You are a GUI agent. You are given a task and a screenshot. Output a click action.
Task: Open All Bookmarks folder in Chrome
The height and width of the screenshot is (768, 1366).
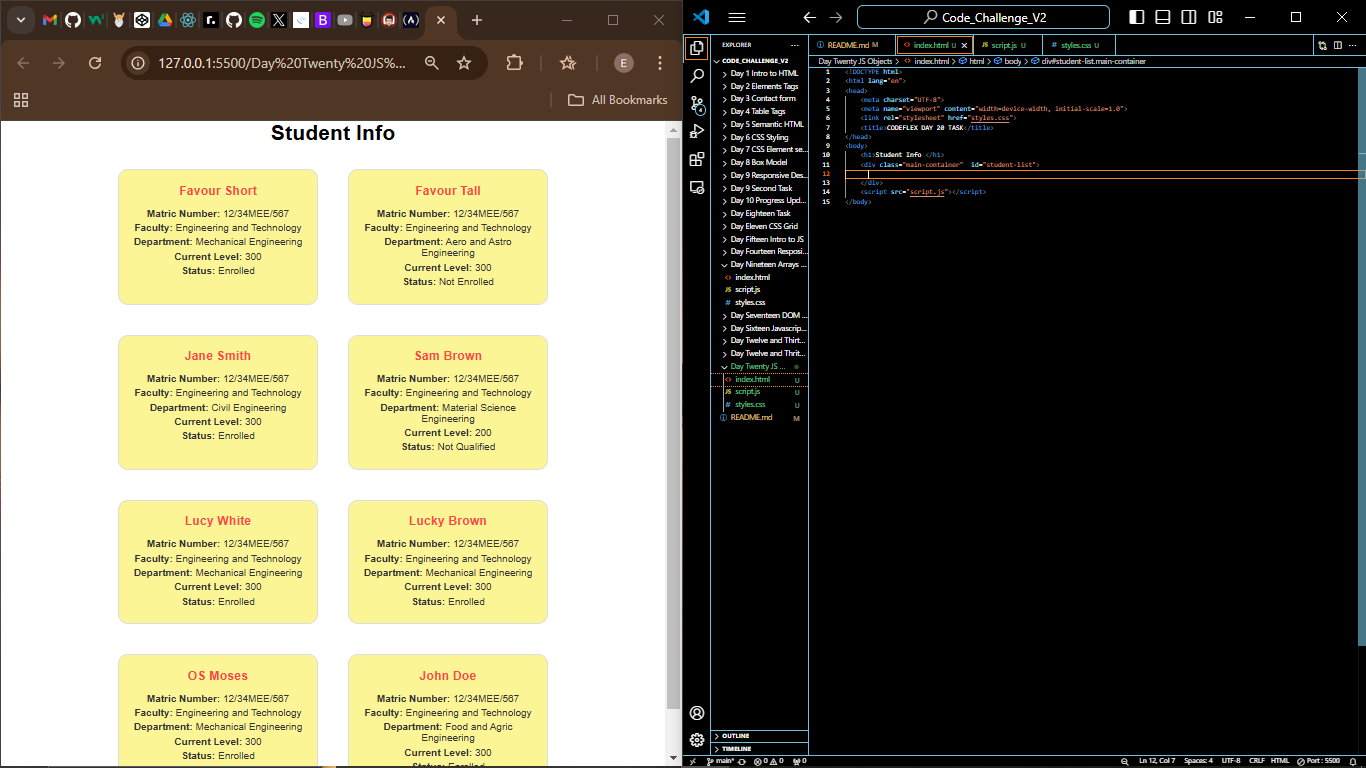[x=618, y=100]
